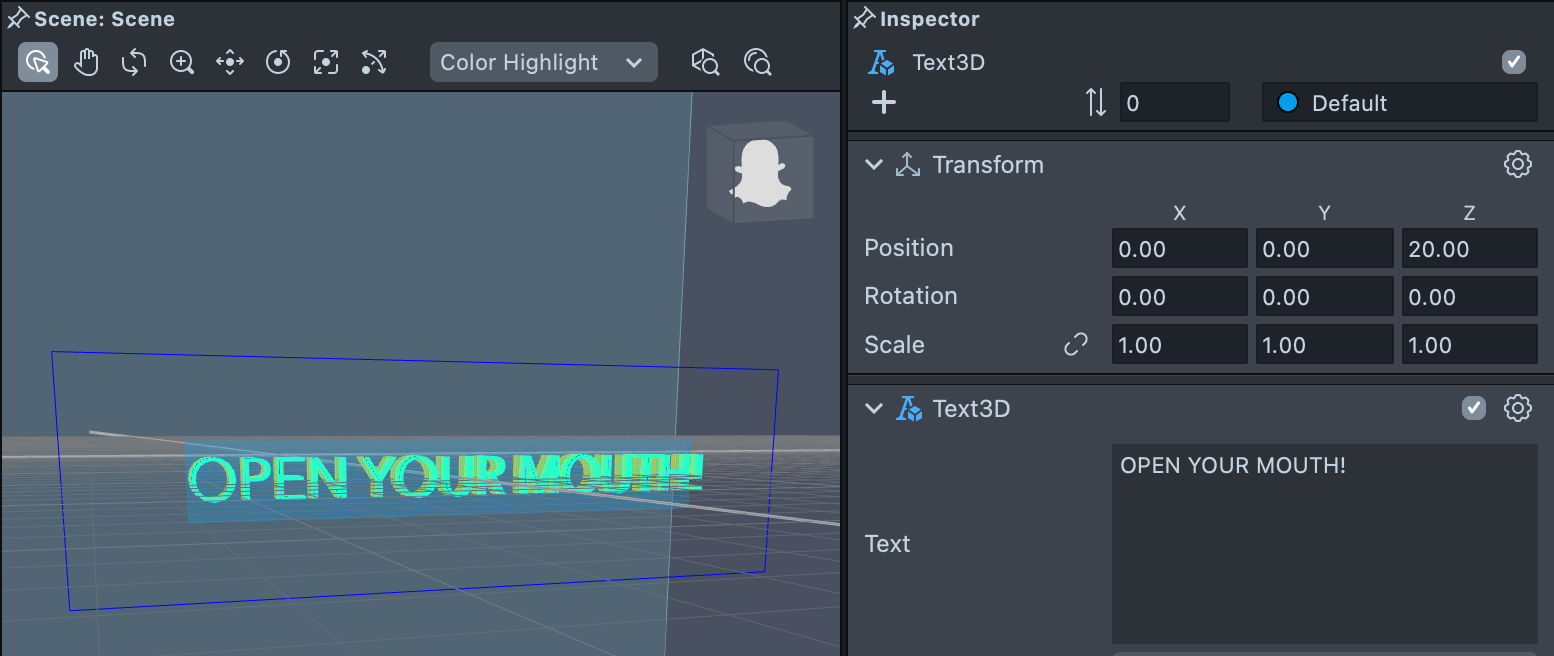Open the Default layer dropdown
This screenshot has width=1554, height=656.
point(1399,103)
